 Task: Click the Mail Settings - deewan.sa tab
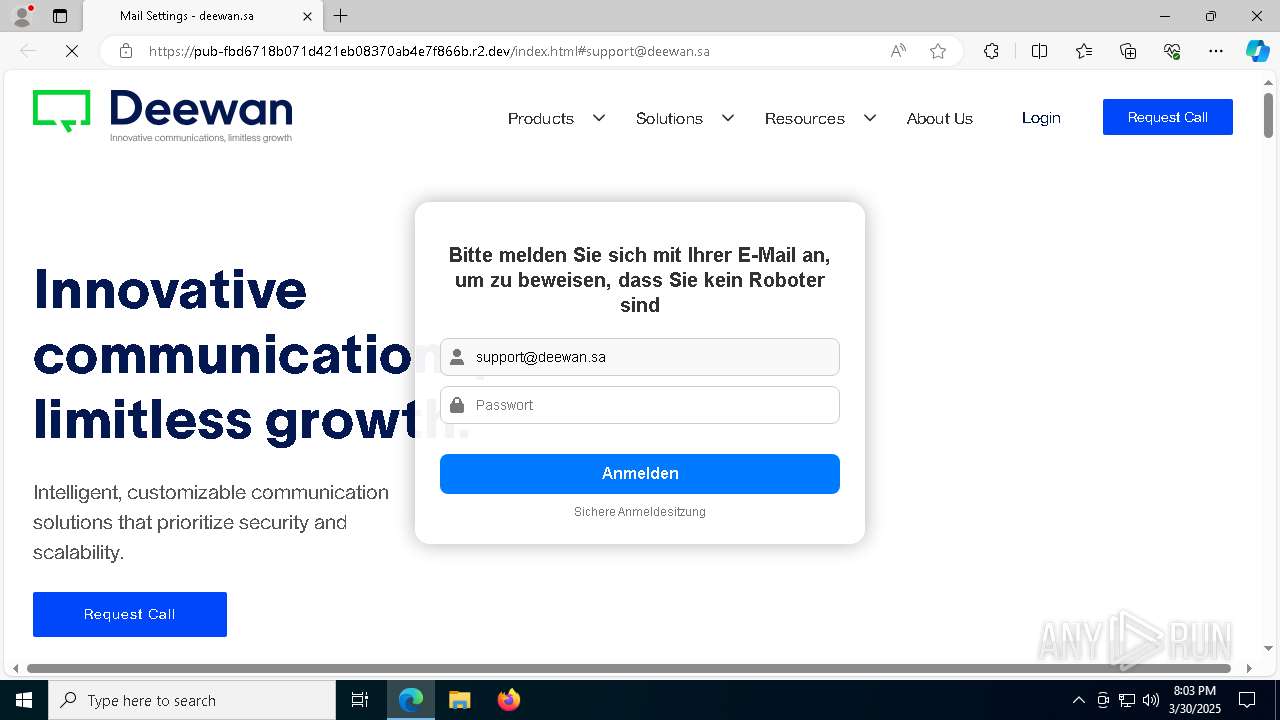(202, 16)
